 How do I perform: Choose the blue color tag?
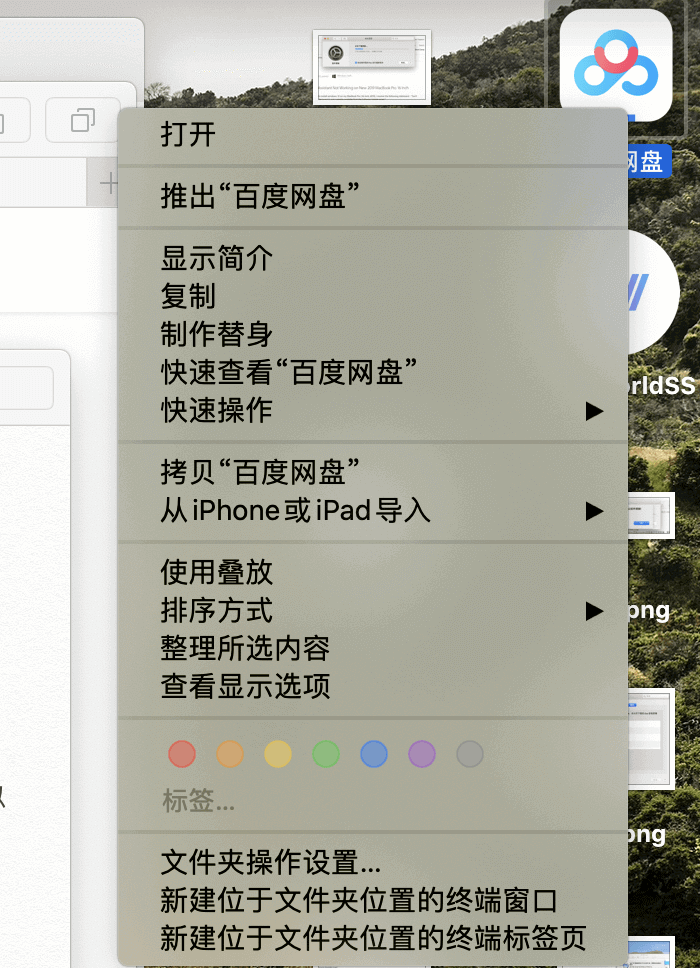point(374,753)
